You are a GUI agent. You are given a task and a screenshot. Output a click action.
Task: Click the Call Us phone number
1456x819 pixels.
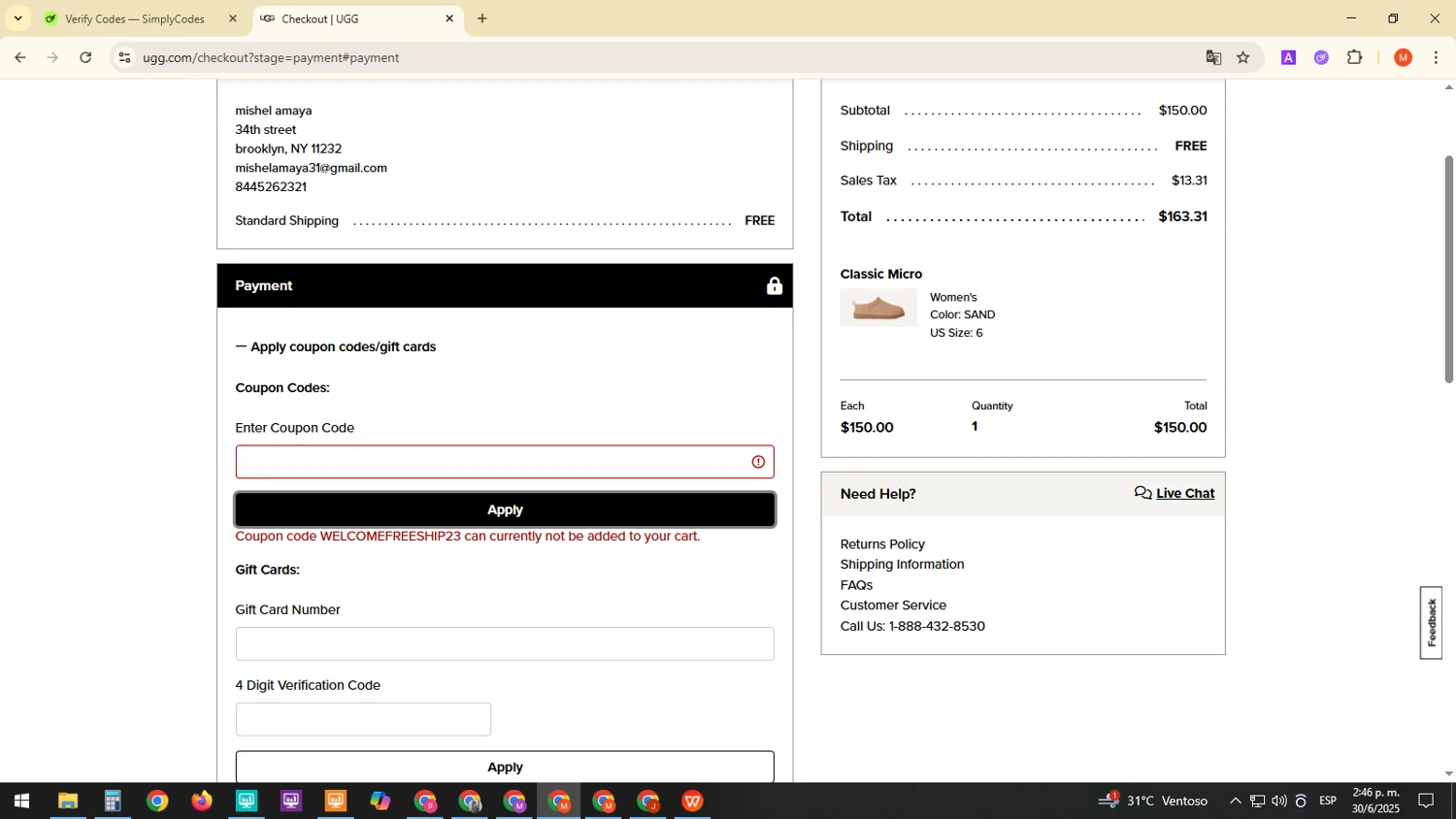click(937, 626)
